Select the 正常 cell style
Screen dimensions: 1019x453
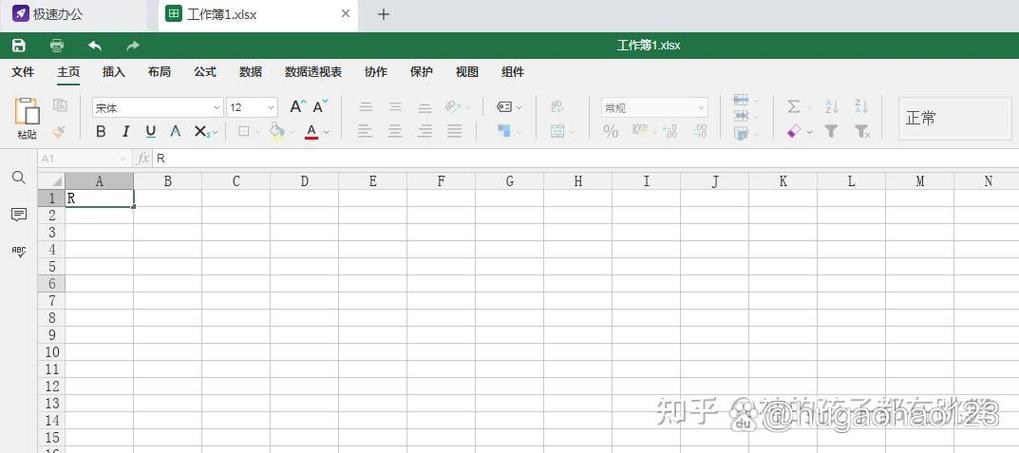(x=955, y=118)
